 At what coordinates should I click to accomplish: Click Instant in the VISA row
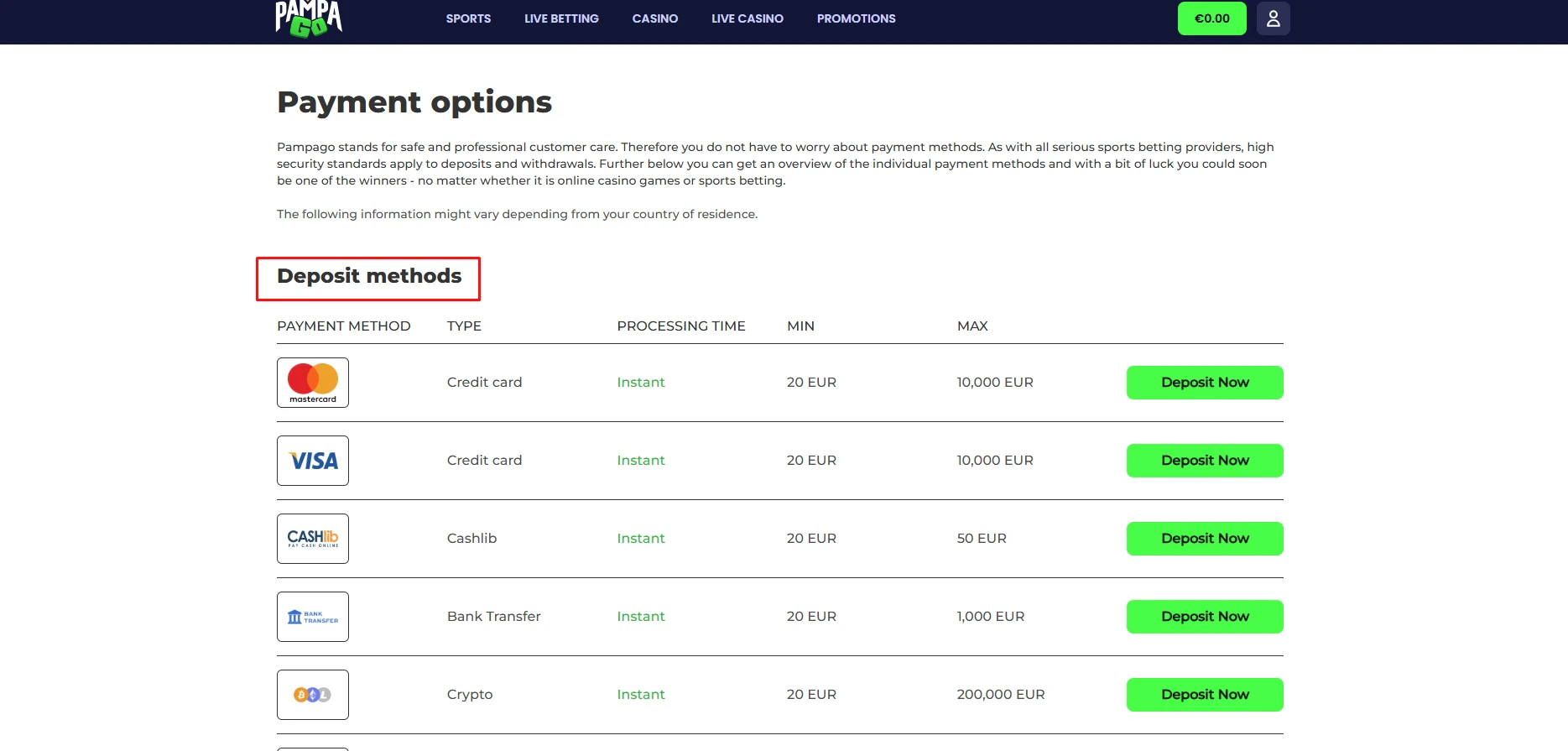(x=641, y=461)
